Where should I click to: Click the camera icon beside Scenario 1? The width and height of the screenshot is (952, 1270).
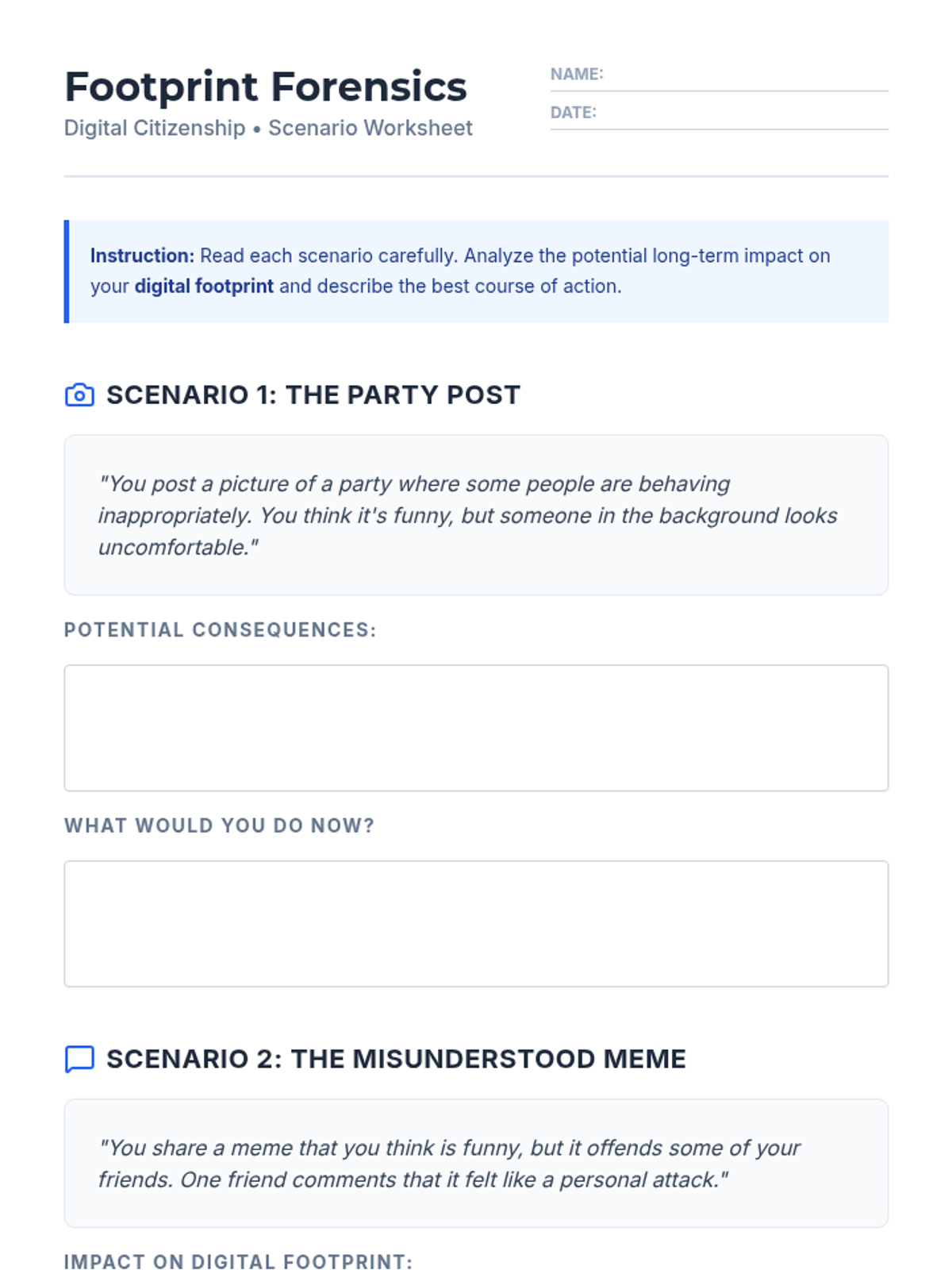(79, 394)
